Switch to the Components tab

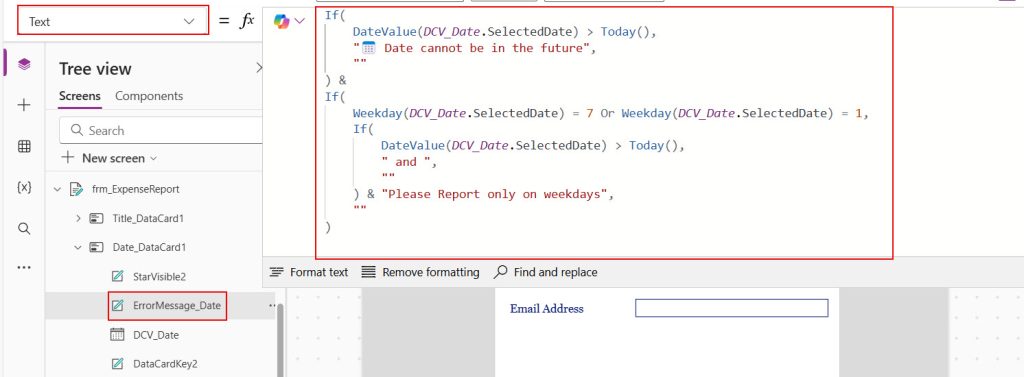(x=149, y=96)
